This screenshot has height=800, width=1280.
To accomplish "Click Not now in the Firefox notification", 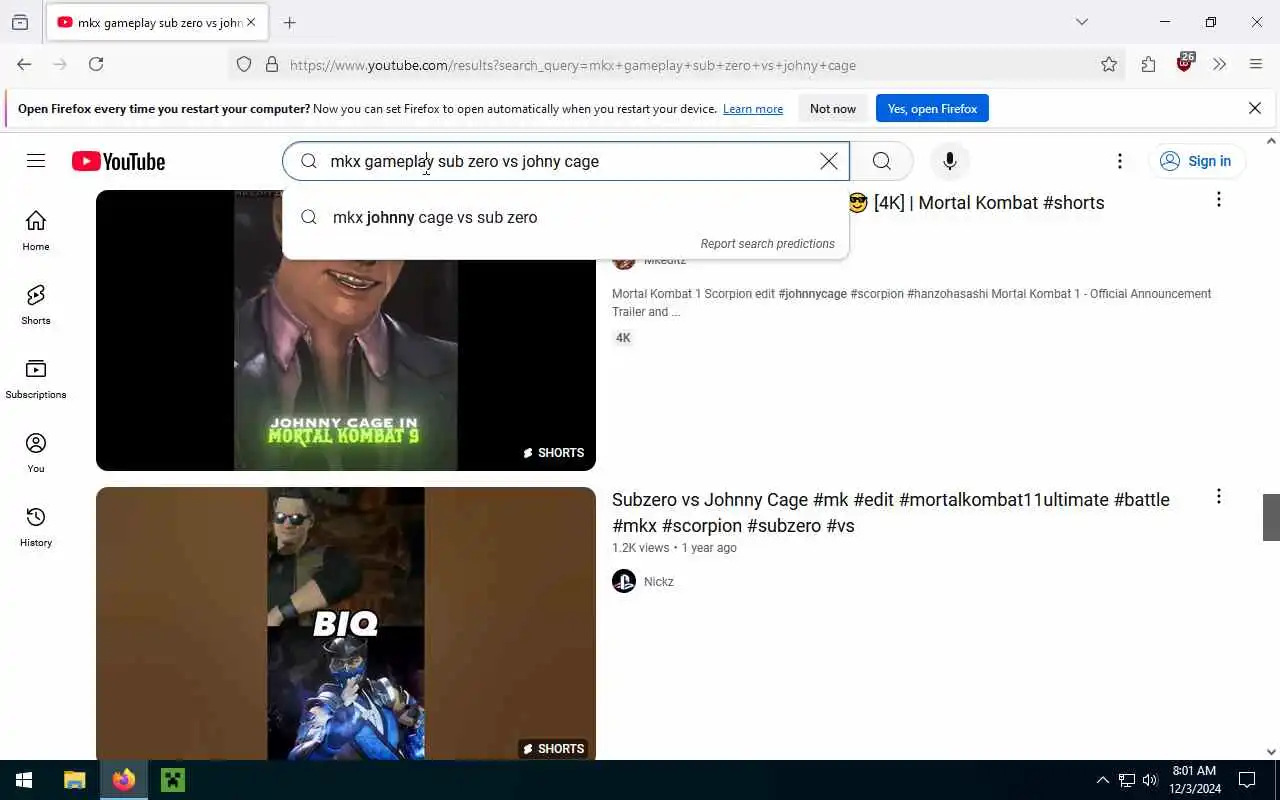I will [x=833, y=109].
